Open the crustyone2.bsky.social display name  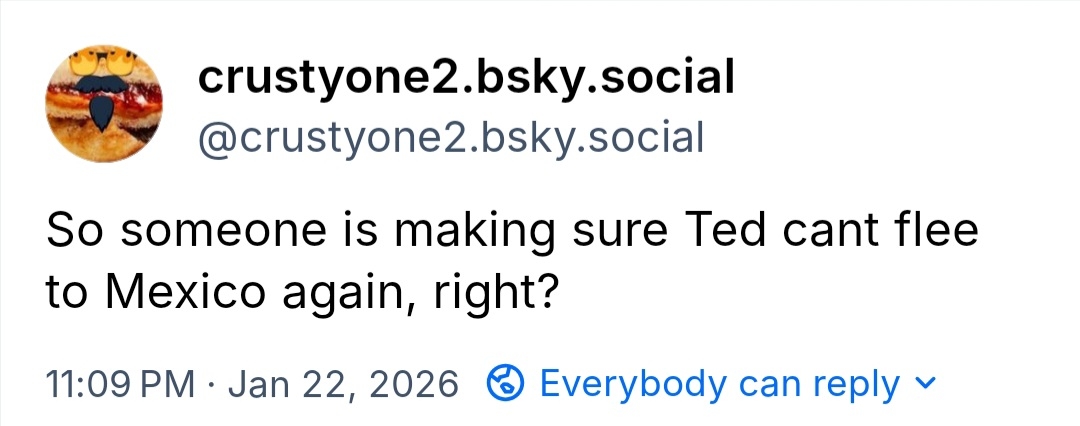click(466, 78)
